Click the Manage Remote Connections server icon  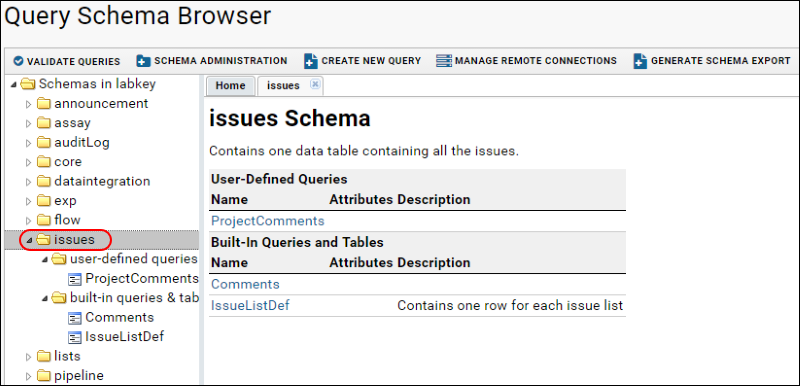coord(444,61)
